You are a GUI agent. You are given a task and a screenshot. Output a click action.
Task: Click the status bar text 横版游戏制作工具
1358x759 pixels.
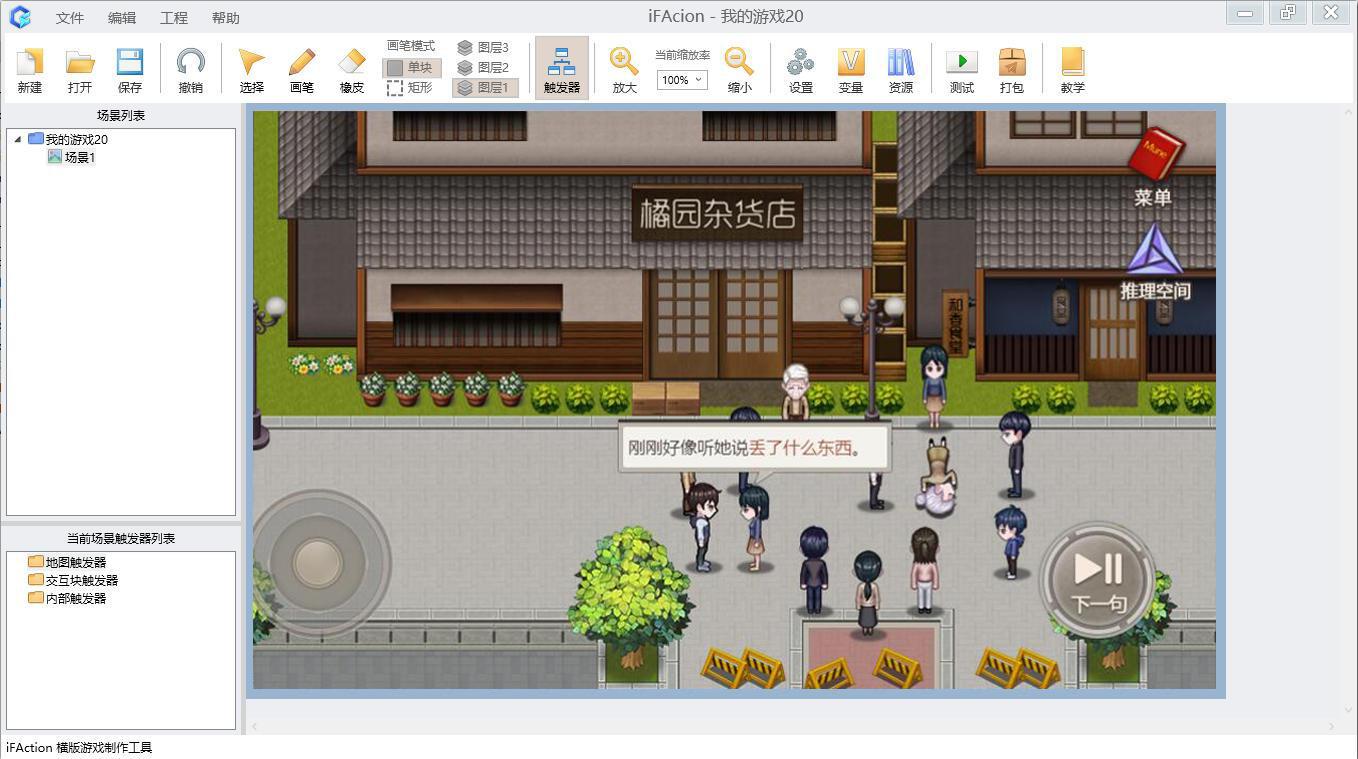click(104, 747)
